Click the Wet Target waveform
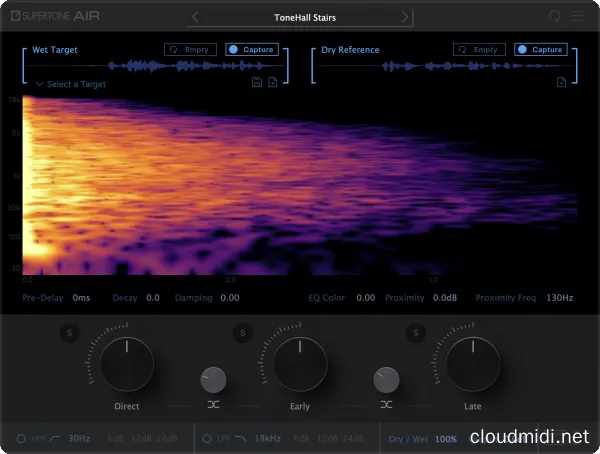The height and width of the screenshot is (454, 600). tap(155, 66)
